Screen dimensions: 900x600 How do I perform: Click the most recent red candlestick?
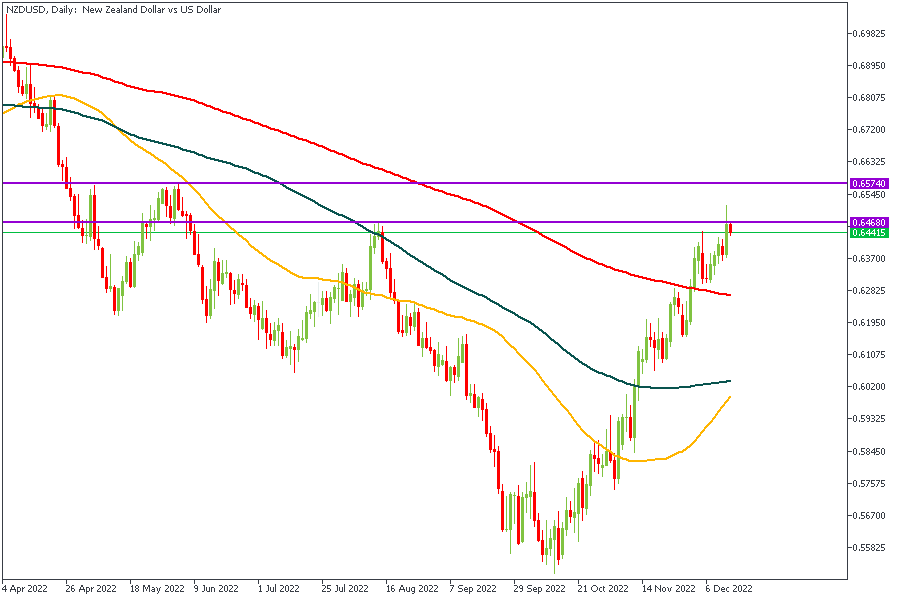coord(731,229)
